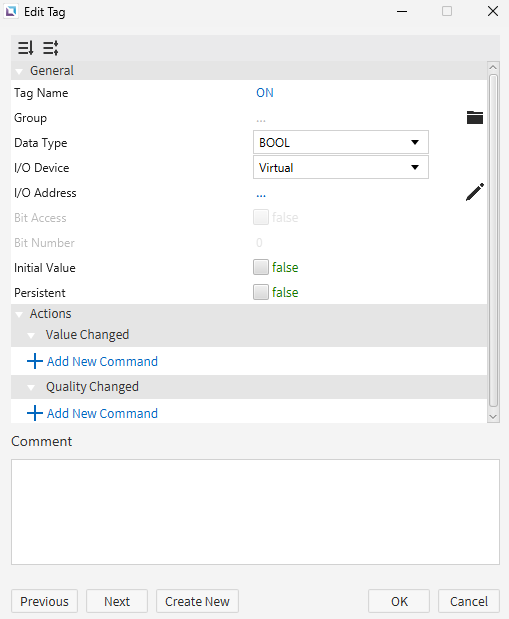Click the I/O Address pencil edit icon
The width and height of the screenshot is (509, 619).
click(x=475, y=192)
